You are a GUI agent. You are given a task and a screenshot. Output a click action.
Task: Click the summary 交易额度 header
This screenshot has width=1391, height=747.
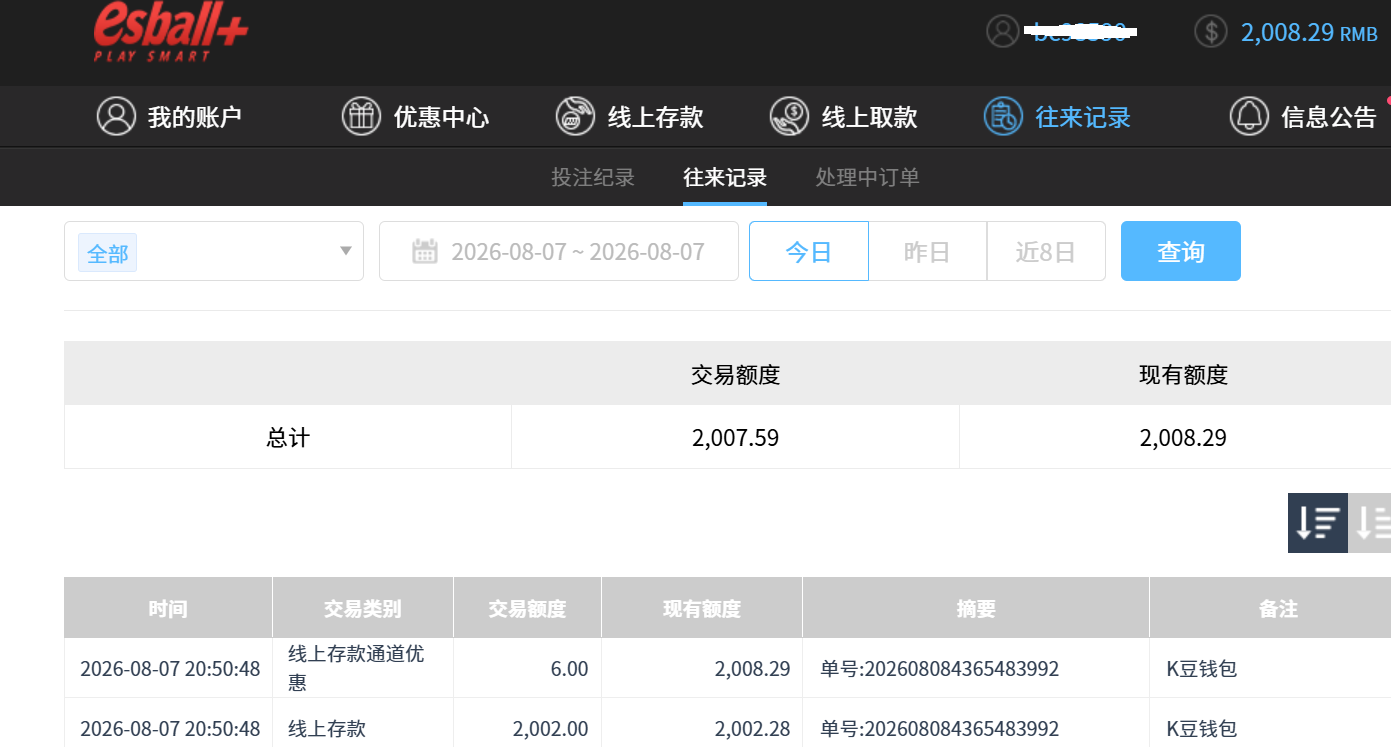pyautogui.click(x=735, y=375)
